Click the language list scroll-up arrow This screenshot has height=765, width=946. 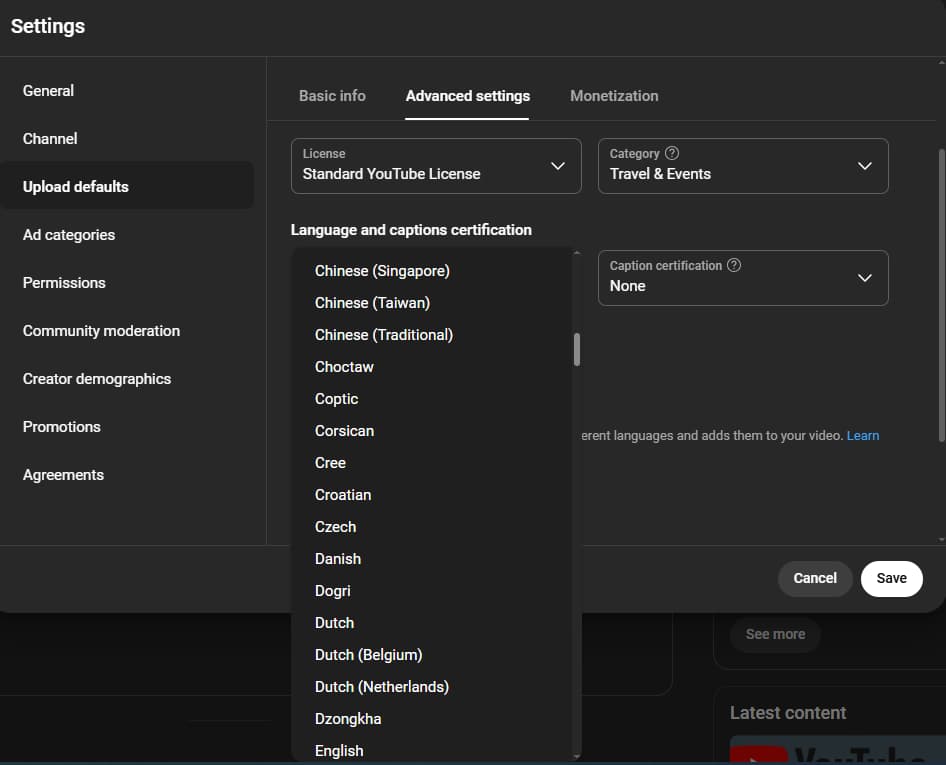point(577,253)
